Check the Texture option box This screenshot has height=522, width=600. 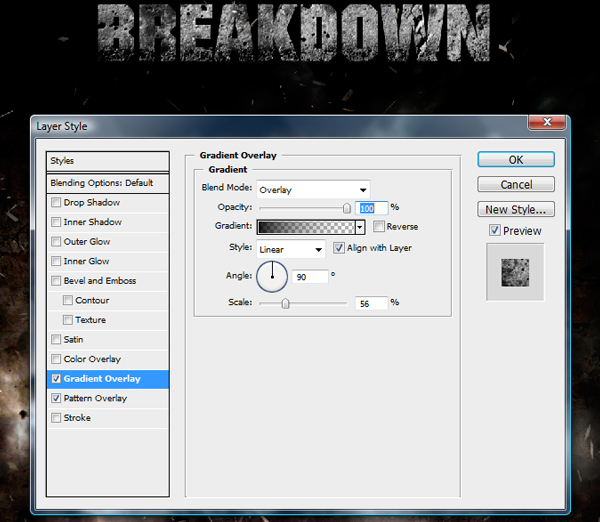(68, 320)
